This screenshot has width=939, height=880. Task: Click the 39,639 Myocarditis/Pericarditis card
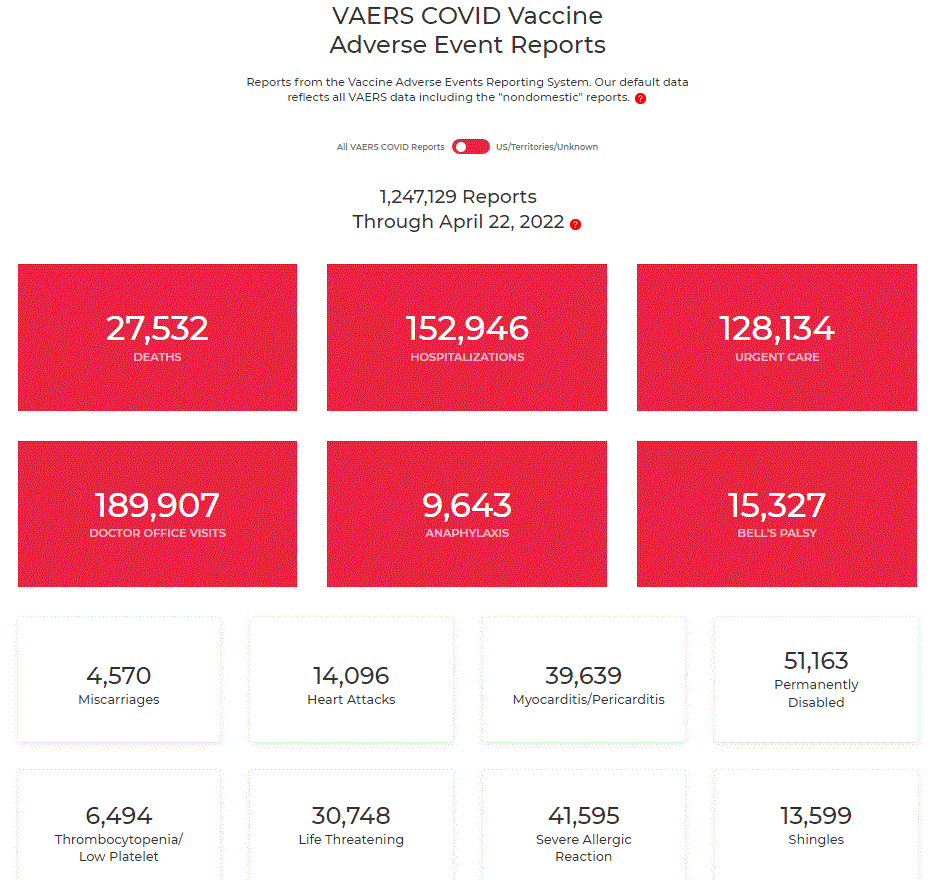point(584,681)
